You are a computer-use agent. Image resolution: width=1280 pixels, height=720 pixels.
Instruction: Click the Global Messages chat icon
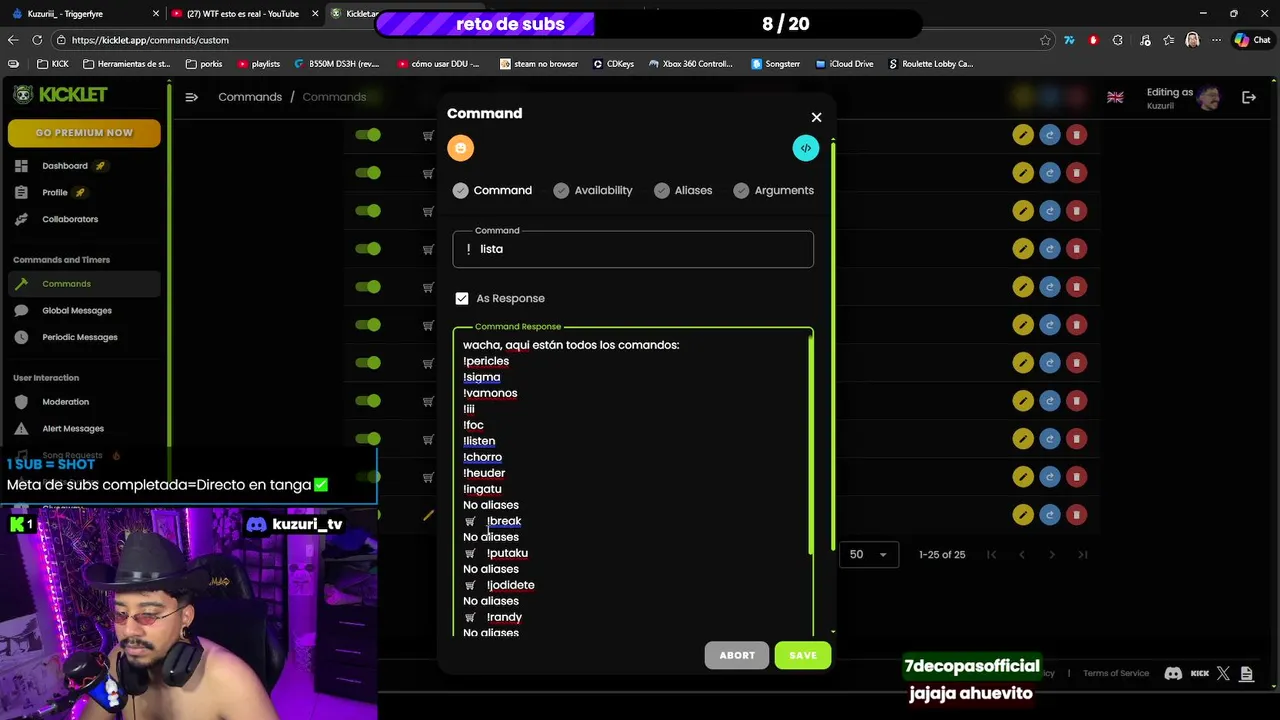21,310
